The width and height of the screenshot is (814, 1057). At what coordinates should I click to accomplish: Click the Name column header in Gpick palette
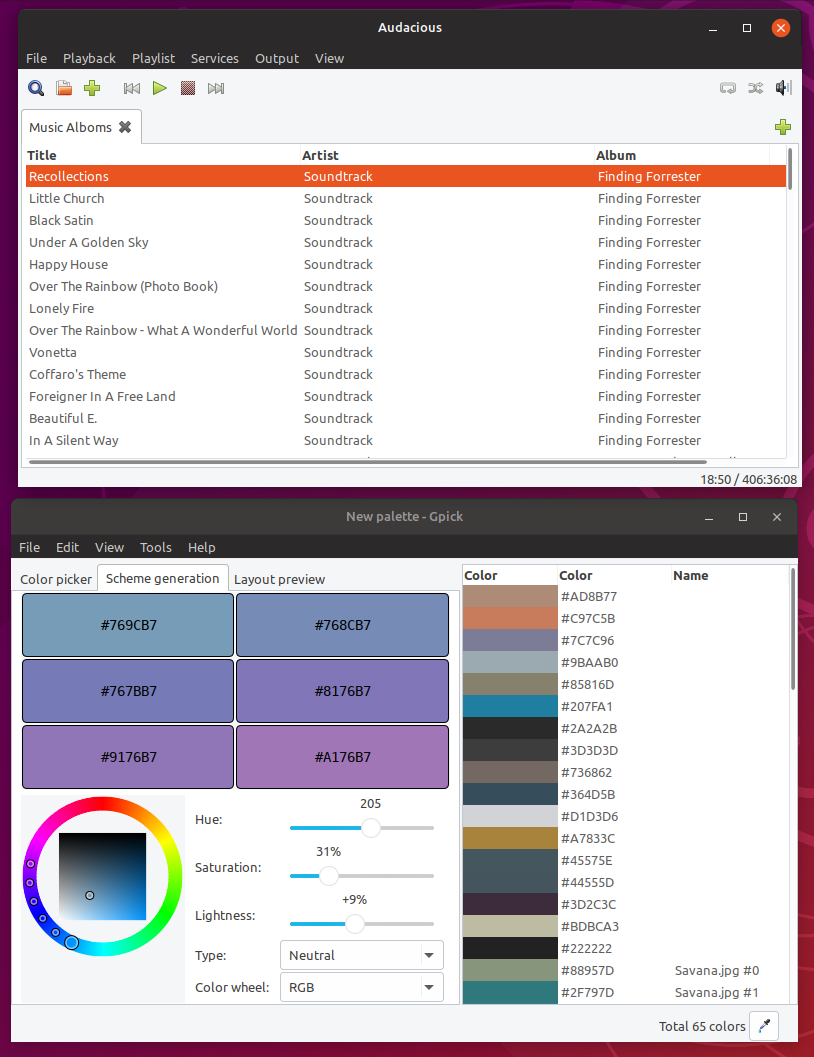point(729,576)
